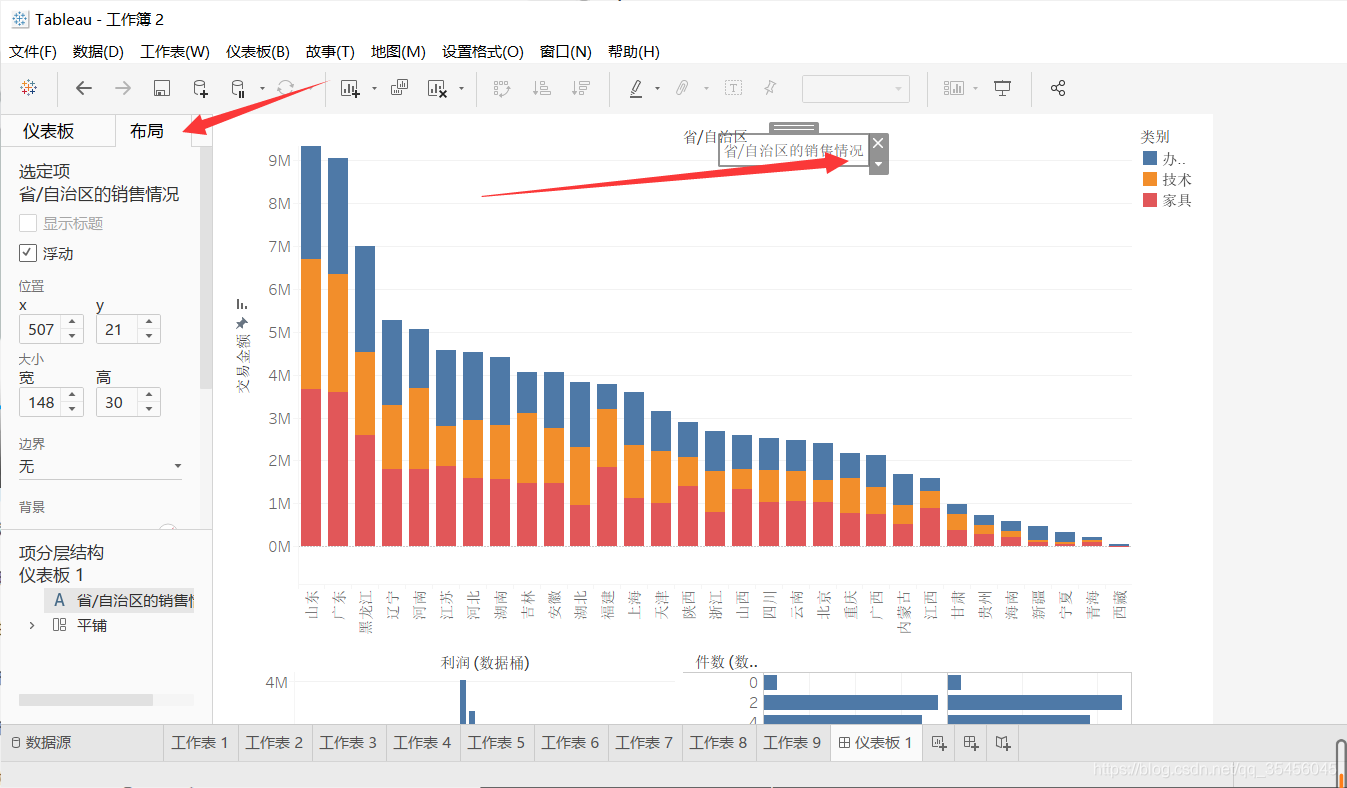Toggle the 浮动 checkbox
1347x788 pixels.
coord(28,253)
